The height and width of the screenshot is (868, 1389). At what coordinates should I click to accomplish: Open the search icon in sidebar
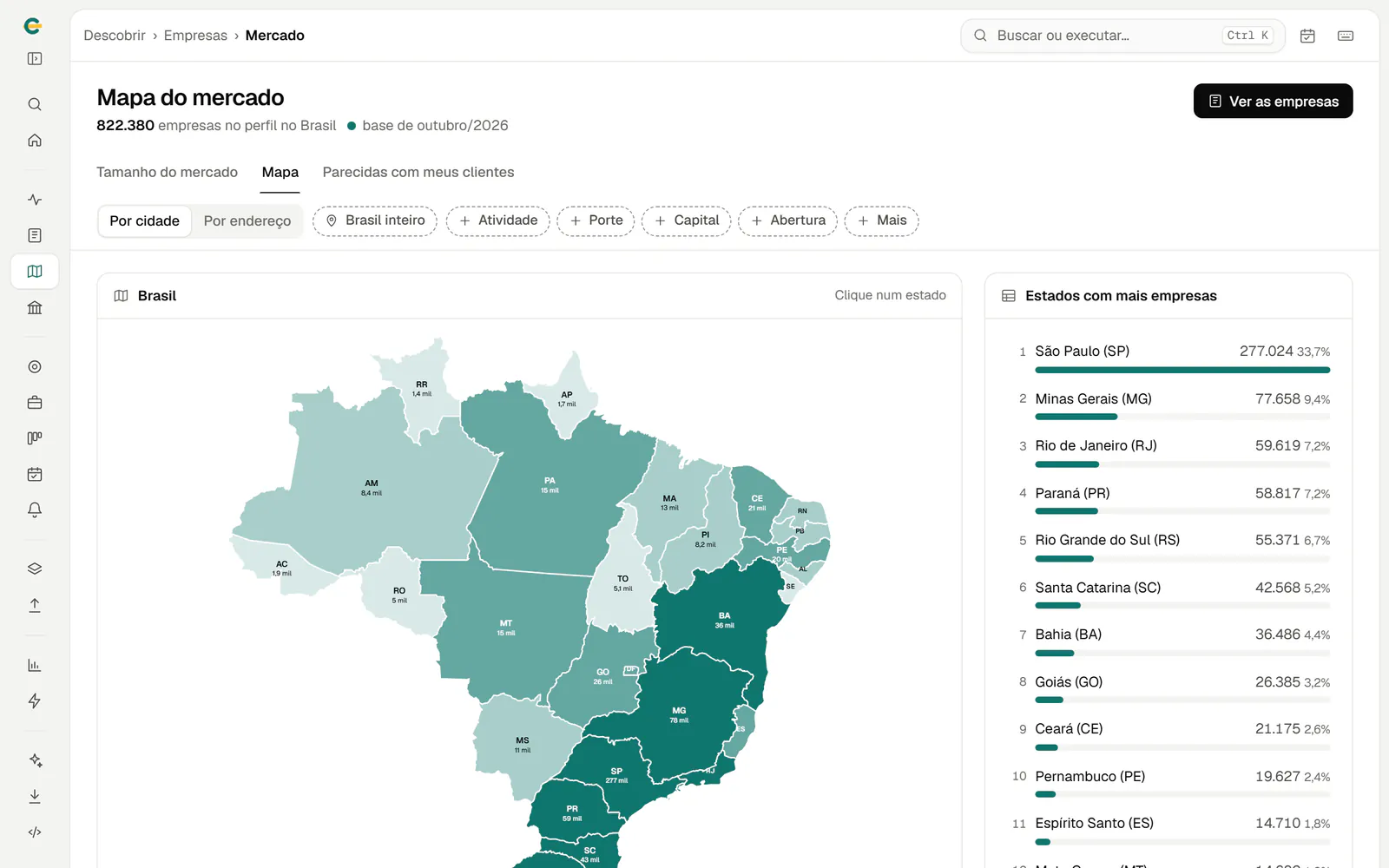pyautogui.click(x=35, y=104)
